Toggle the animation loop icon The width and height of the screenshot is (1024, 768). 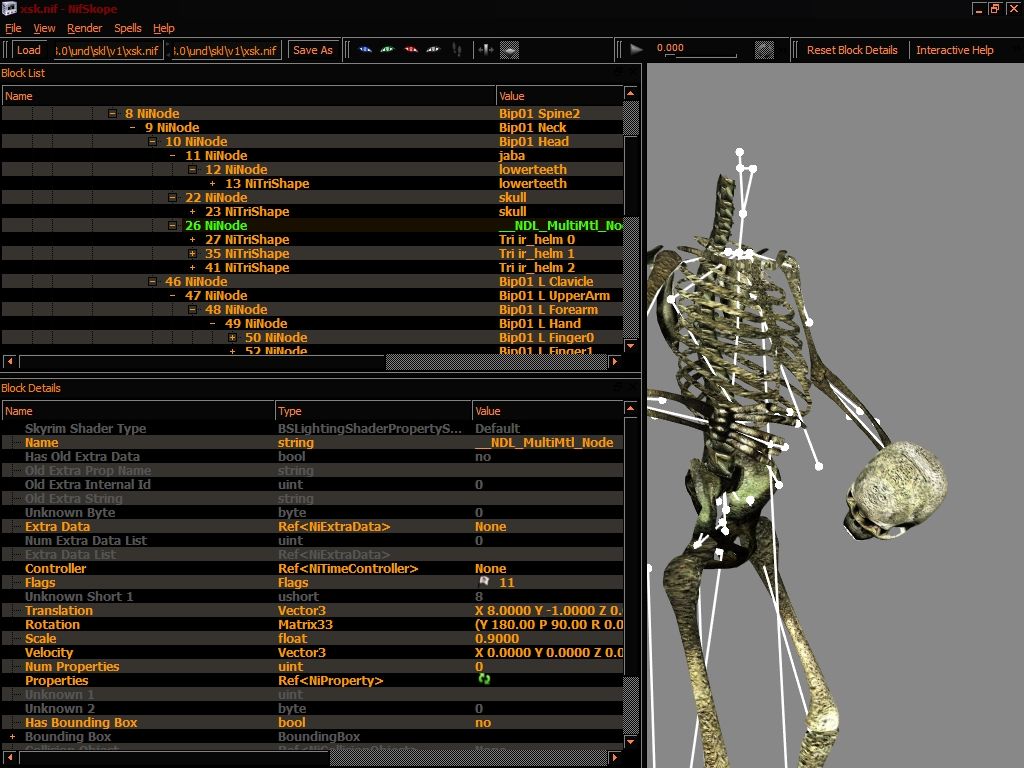(764, 50)
